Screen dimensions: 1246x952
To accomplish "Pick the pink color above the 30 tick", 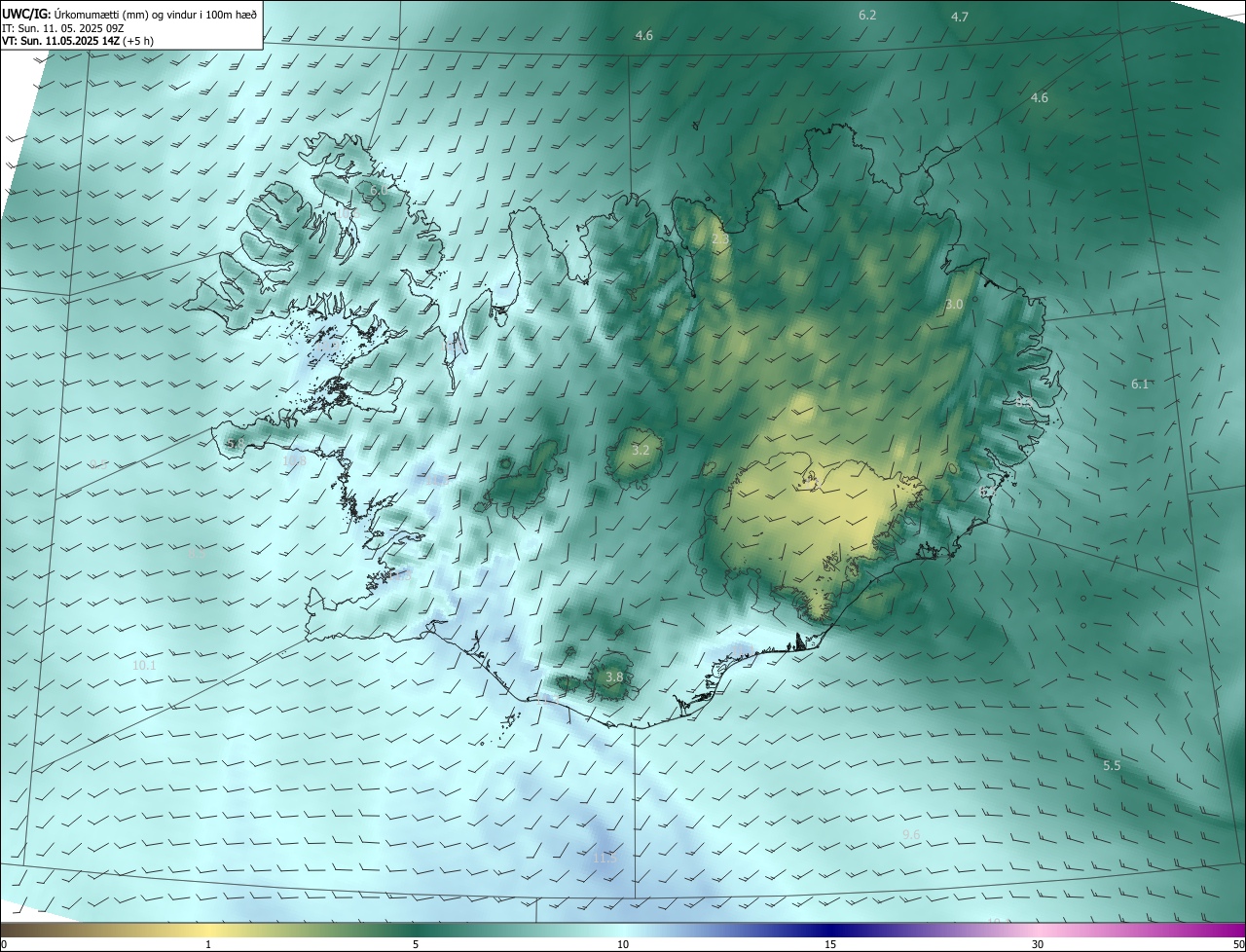I will (x=1038, y=930).
